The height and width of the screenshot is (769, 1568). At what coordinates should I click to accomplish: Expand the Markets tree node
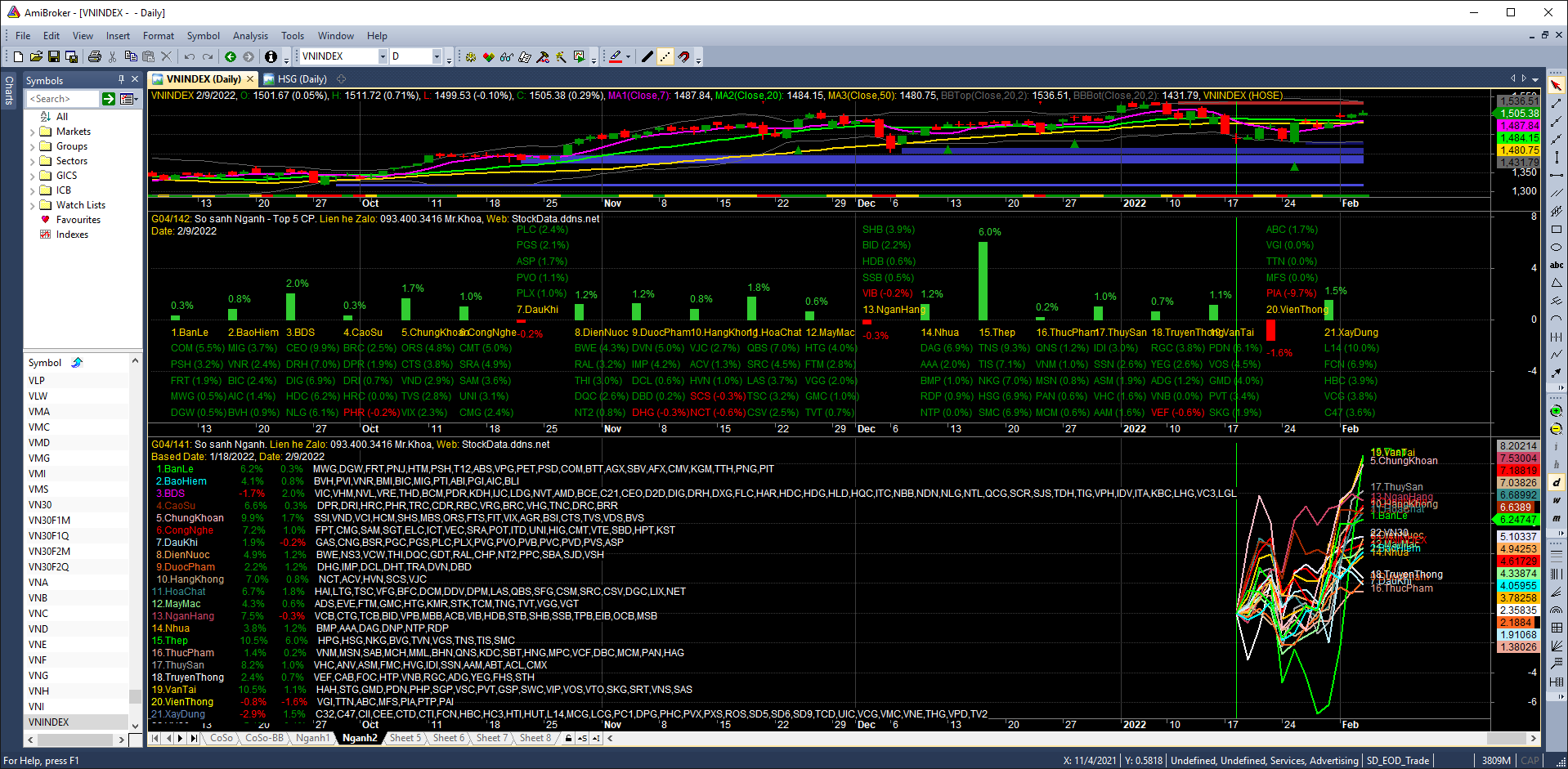click(33, 132)
